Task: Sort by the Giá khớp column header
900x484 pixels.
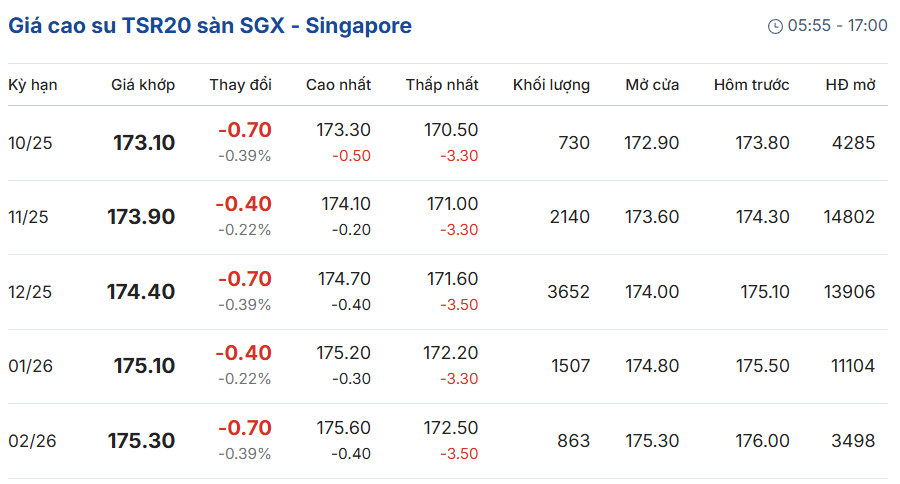Action: 143,85
